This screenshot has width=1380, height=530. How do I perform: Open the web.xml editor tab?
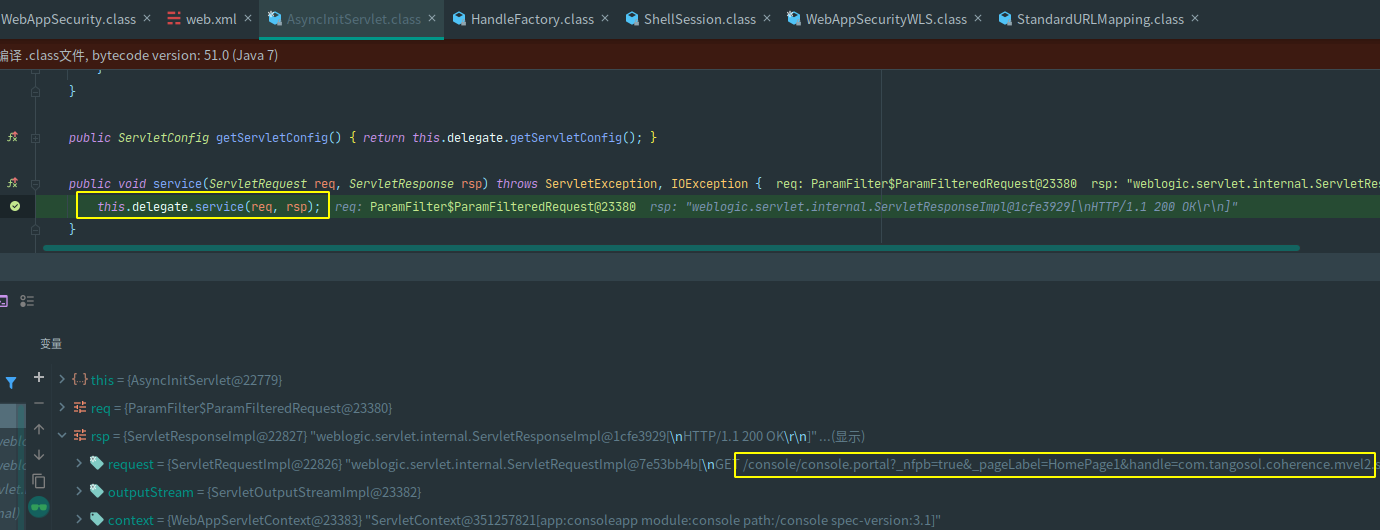tap(211, 19)
